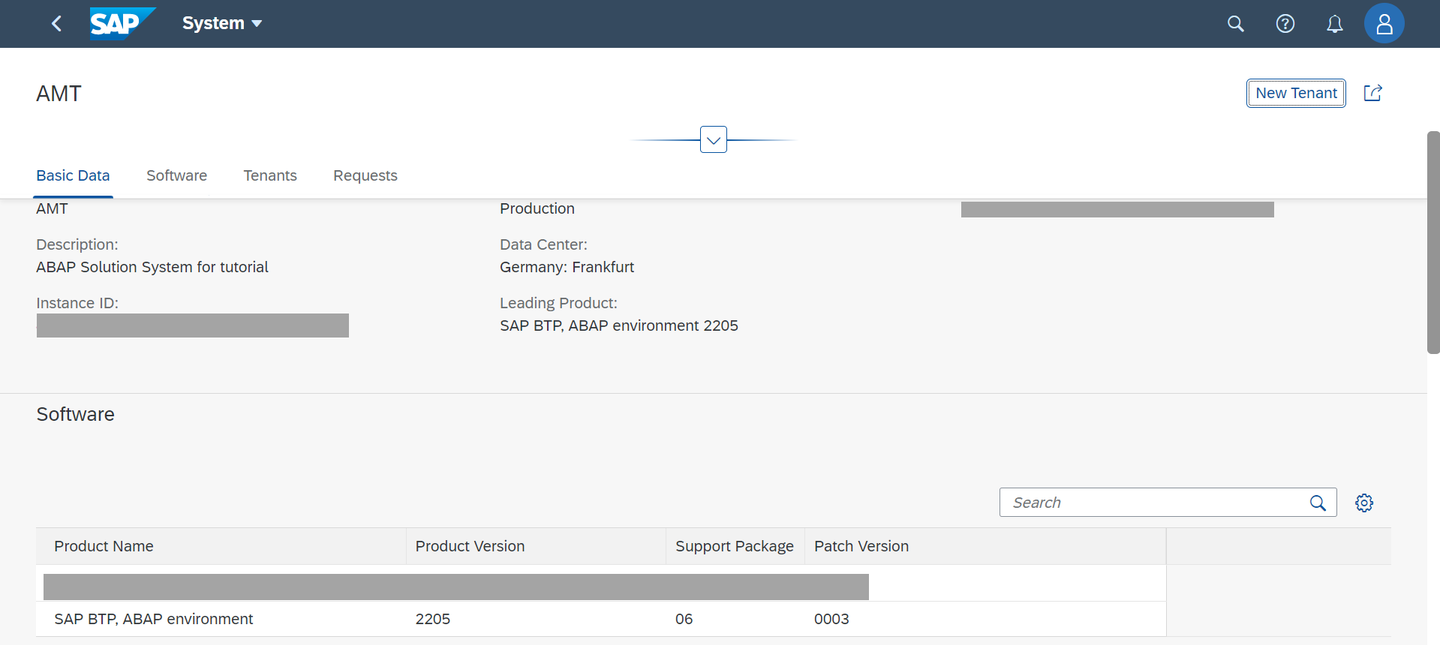The image size is (1440, 645).
Task: Click the Leading Product label
Action: 559,303
